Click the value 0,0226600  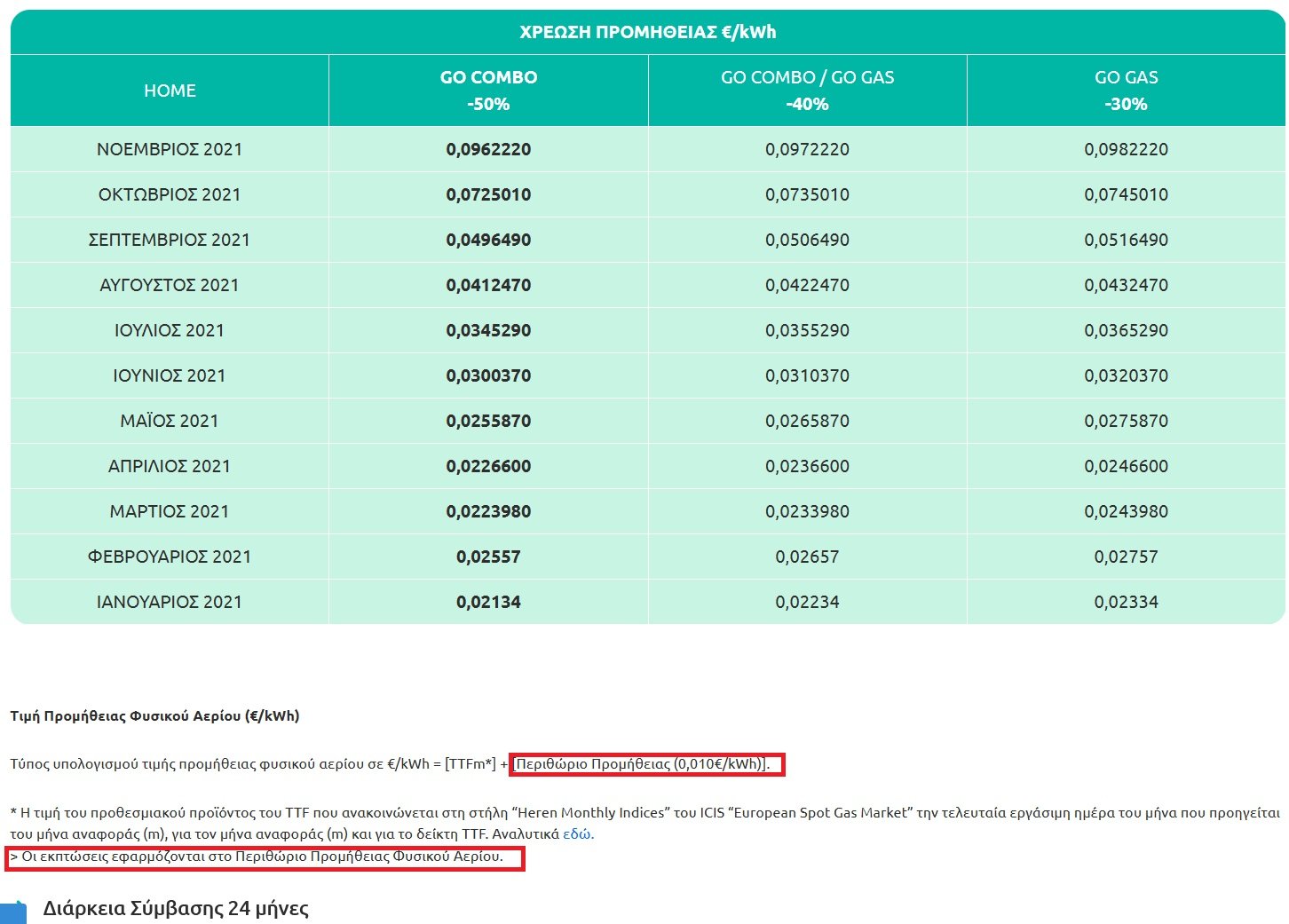pos(488,466)
